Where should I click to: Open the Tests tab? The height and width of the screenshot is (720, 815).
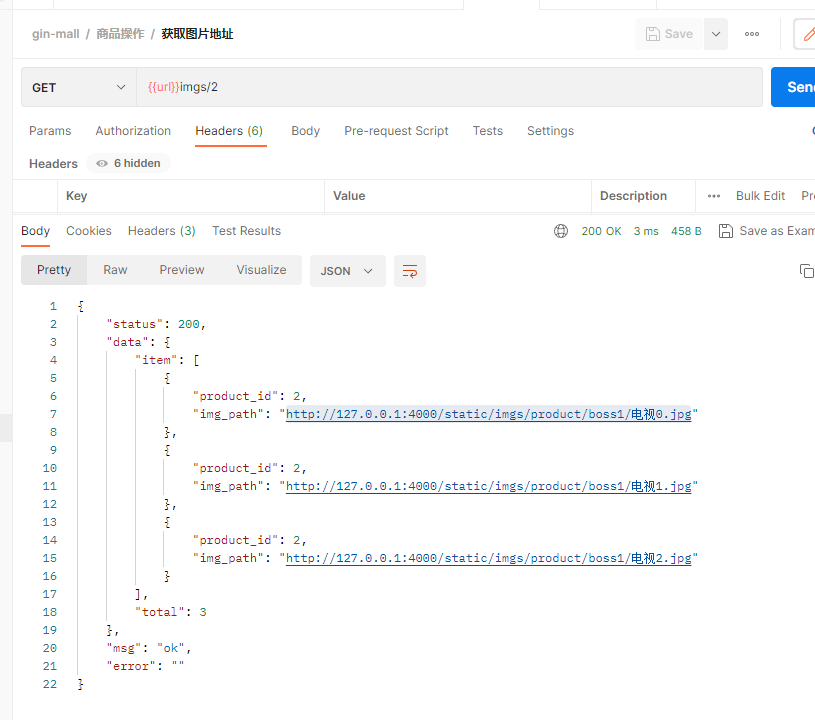pos(488,131)
